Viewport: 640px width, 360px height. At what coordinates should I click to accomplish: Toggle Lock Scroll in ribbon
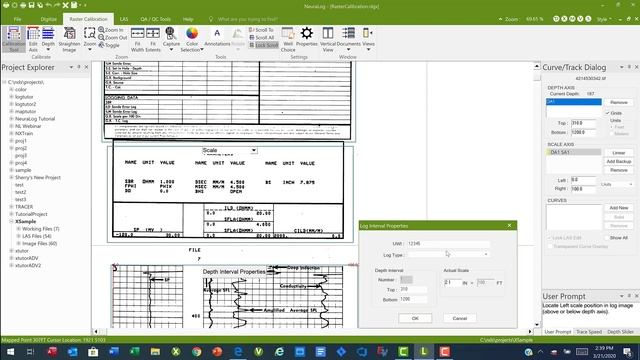(264, 45)
